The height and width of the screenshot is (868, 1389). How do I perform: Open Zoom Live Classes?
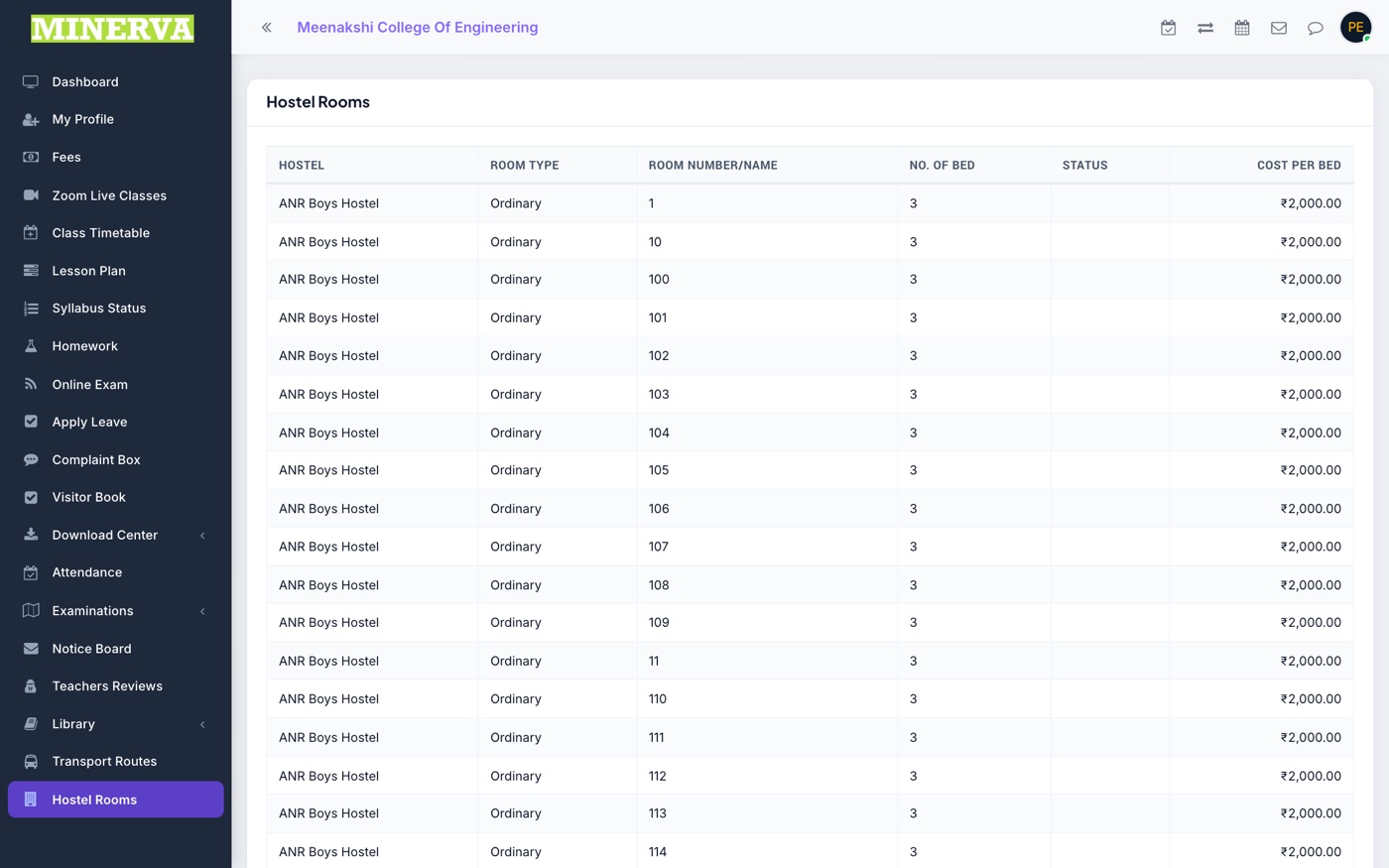click(115, 195)
